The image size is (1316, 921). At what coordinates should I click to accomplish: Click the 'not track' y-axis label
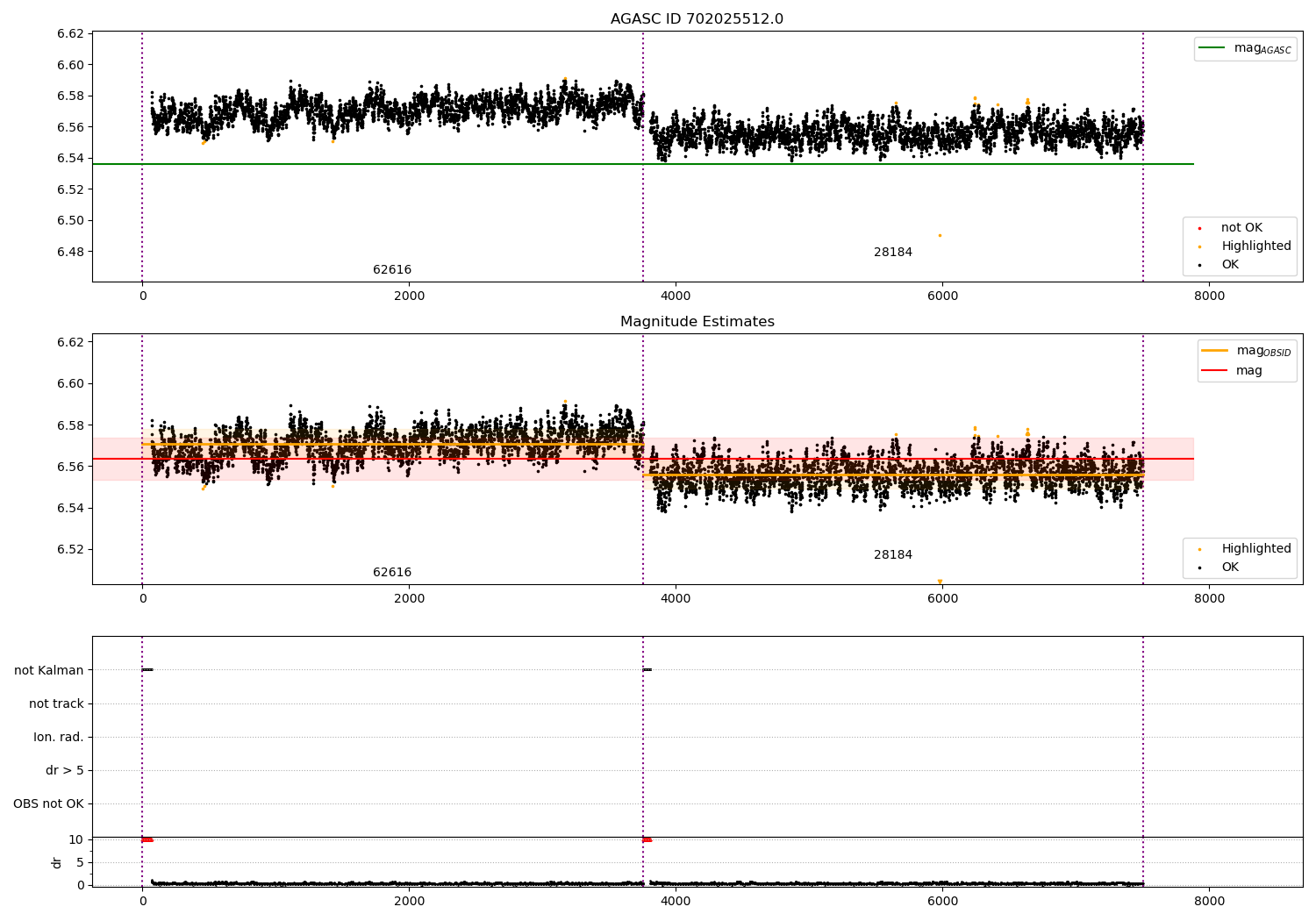point(56,703)
